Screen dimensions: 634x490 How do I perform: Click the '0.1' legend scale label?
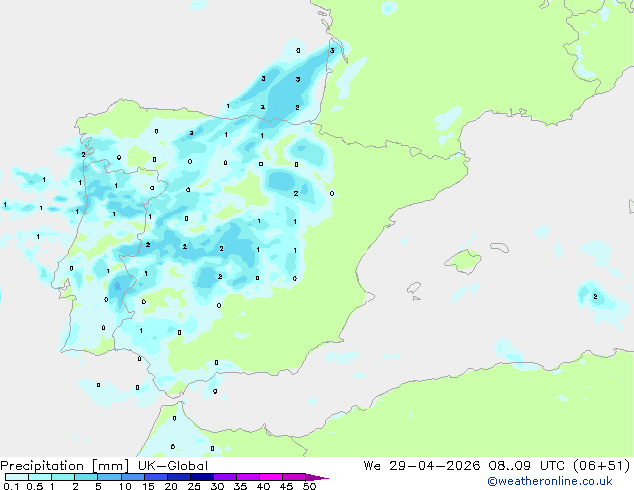pyautogui.click(x=11, y=486)
